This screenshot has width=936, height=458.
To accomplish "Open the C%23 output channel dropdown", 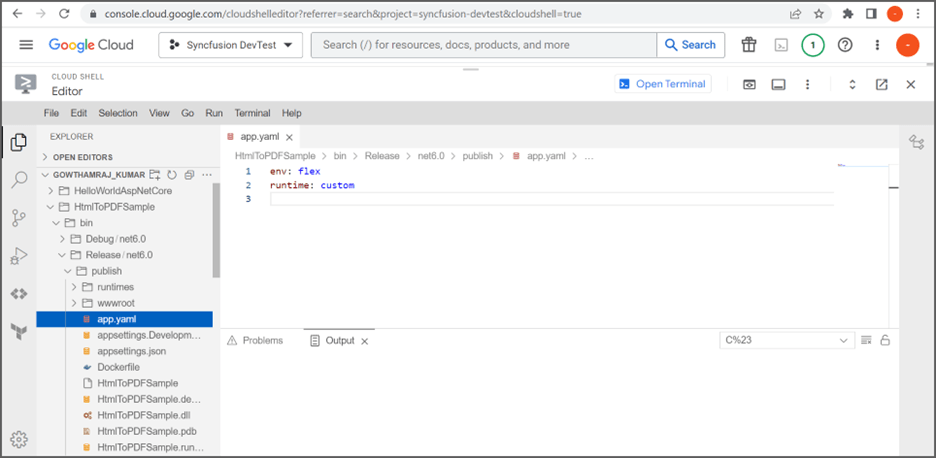I will click(x=787, y=340).
